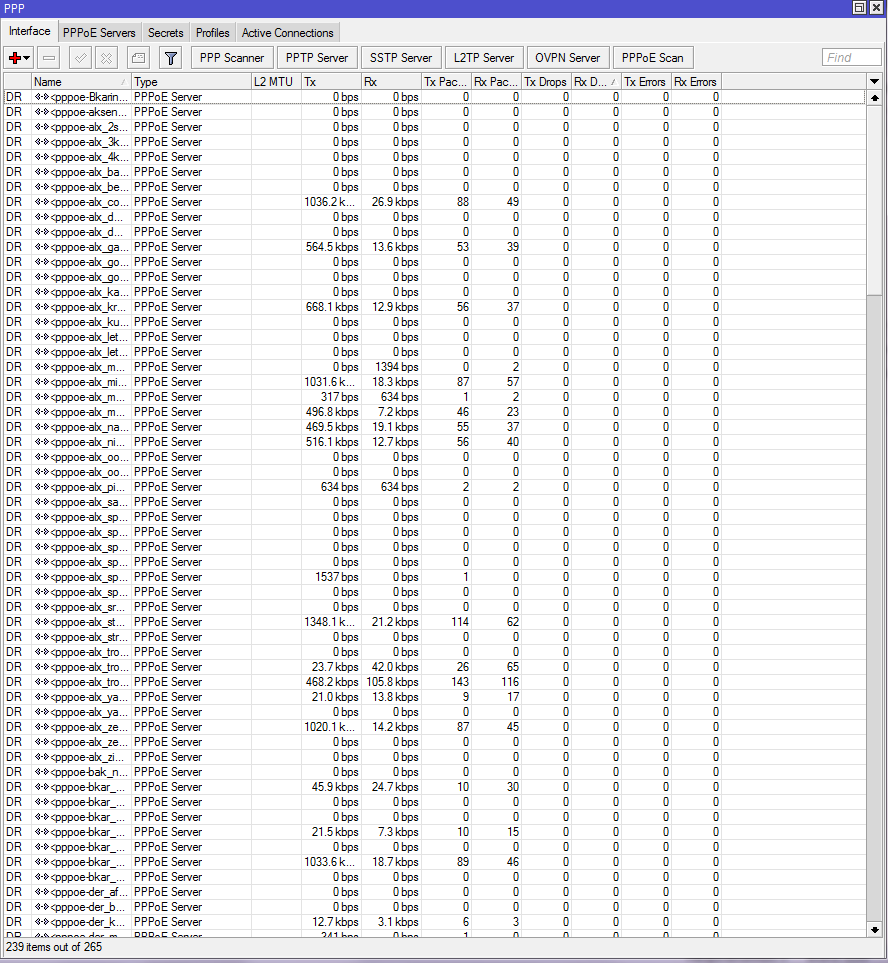The width and height of the screenshot is (888, 963).
Task: Click the 1036.2 k Tx value
Action: click(330, 202)
